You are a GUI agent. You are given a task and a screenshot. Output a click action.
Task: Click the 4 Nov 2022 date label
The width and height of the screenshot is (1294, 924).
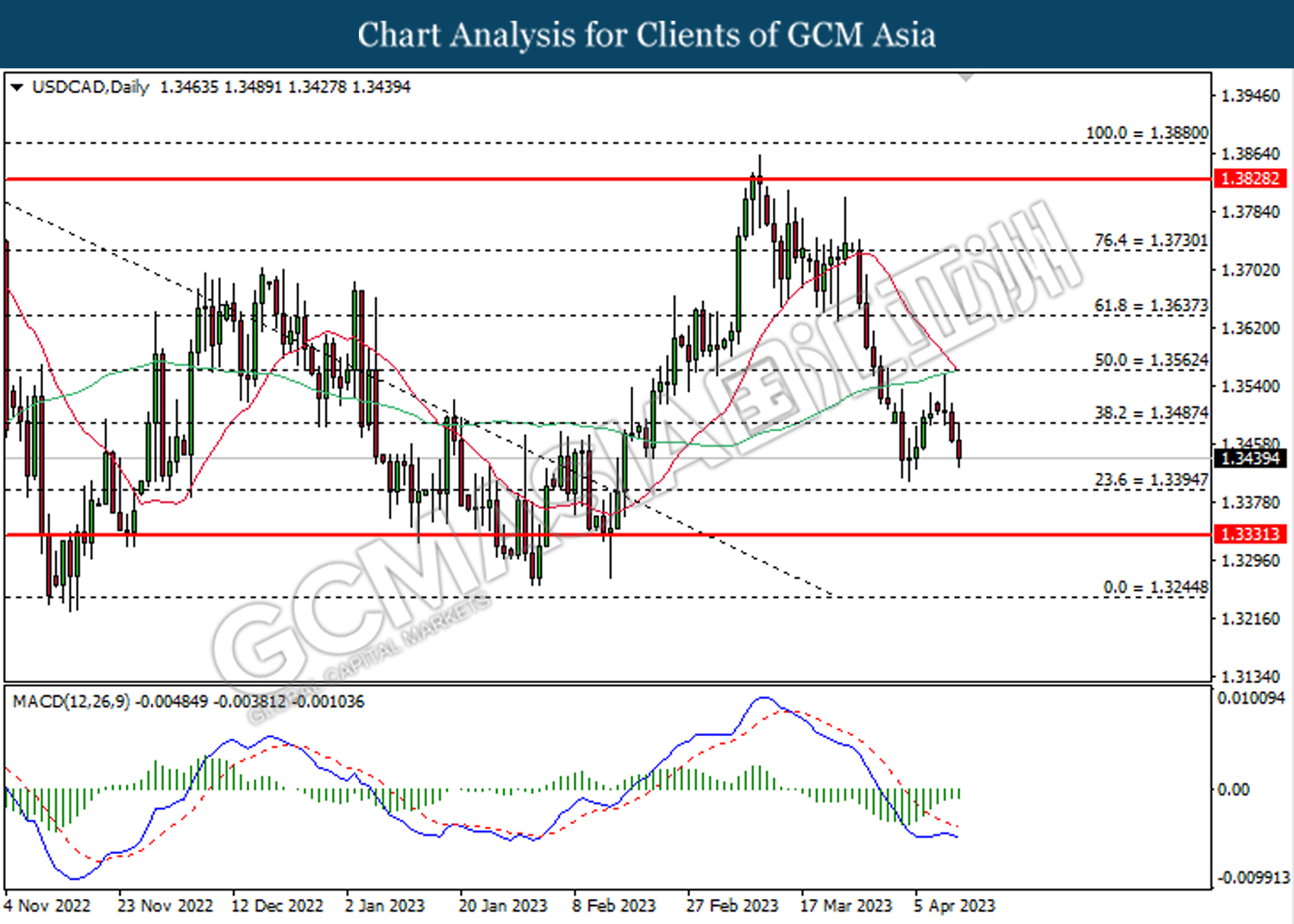tap(47, 906)
